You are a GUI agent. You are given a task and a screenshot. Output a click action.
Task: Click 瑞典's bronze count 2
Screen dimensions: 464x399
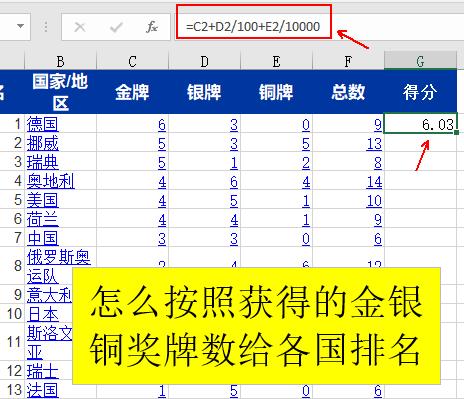click(x=306, y=163)
